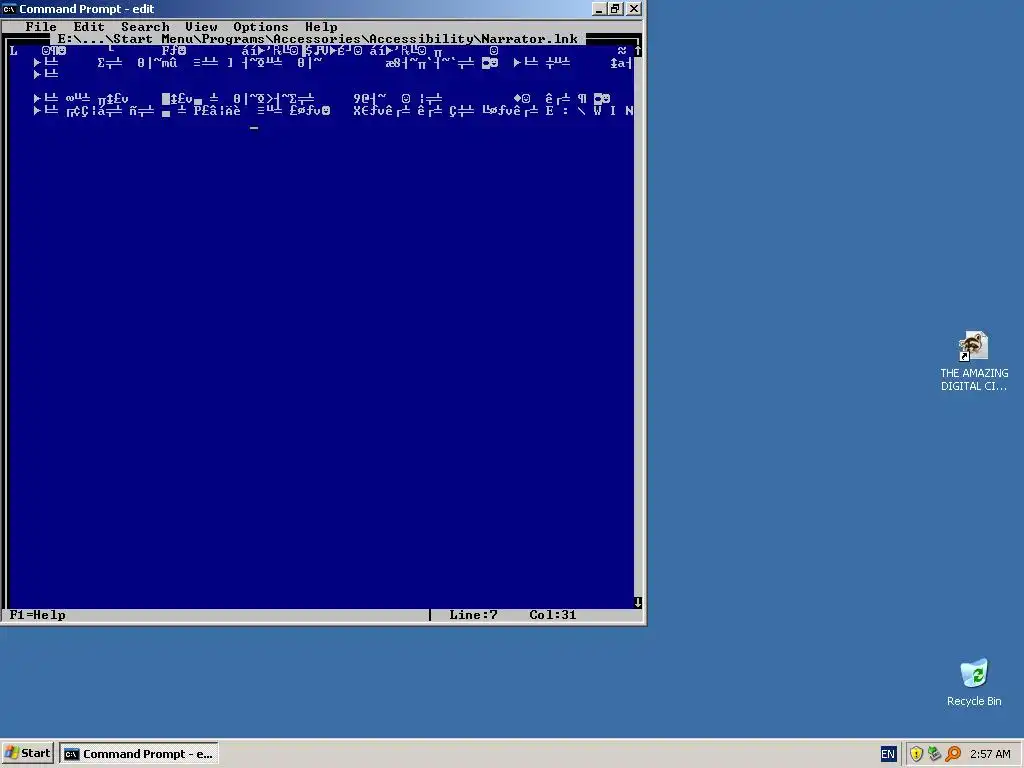Click the editor scroll down arrow
The width and height of the screenshot is (1024, 768).
[x=637, y=602]
